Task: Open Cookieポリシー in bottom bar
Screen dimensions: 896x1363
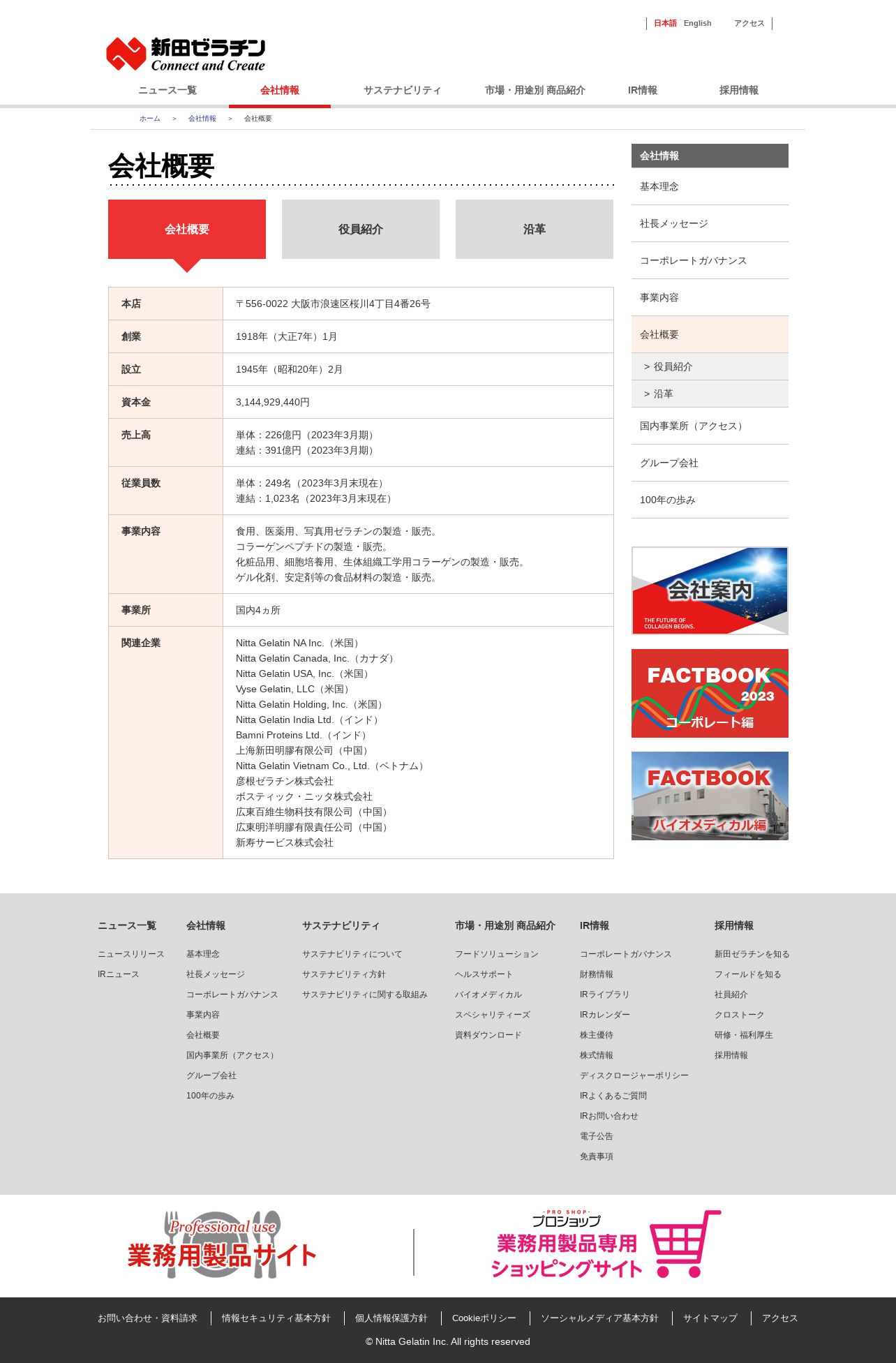Action: (484, 1318)
